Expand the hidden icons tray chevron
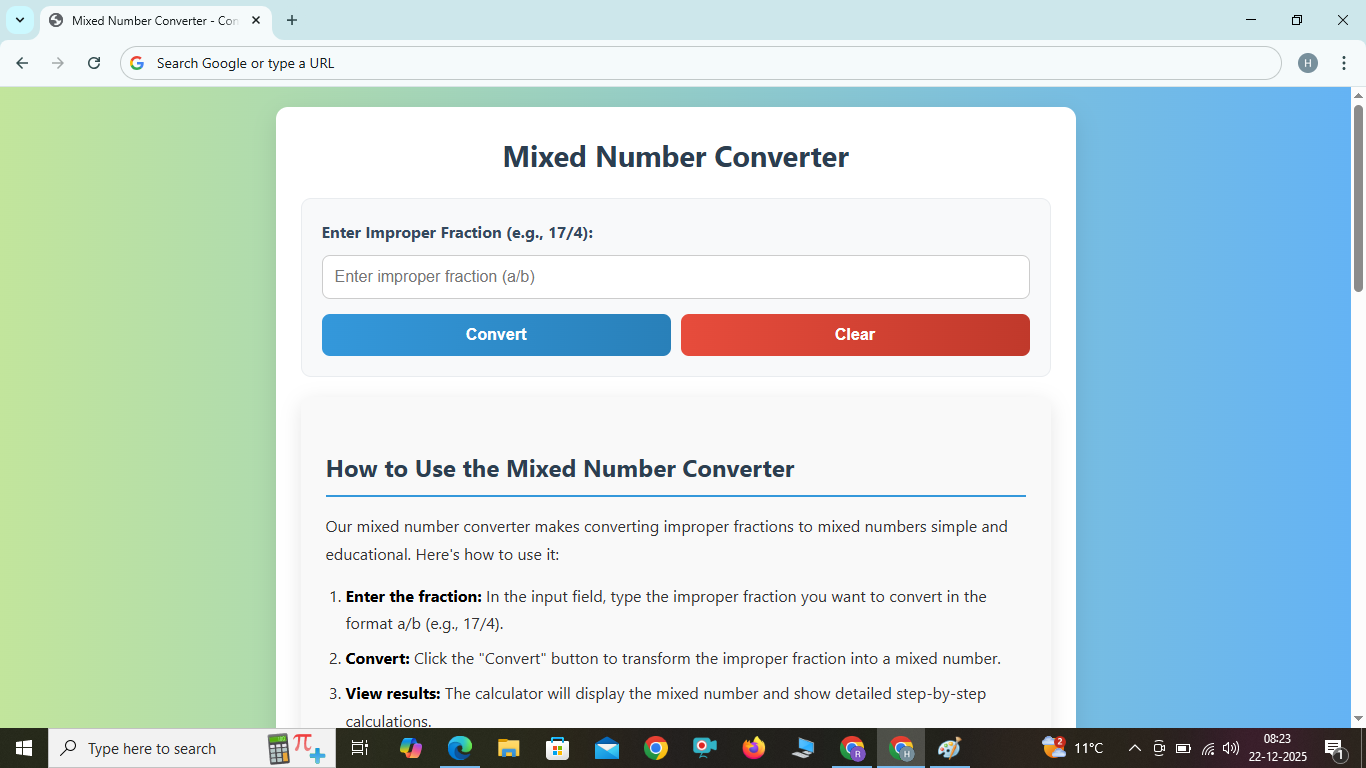Viewport: 1366px width, 768px height. point(1134,748)
